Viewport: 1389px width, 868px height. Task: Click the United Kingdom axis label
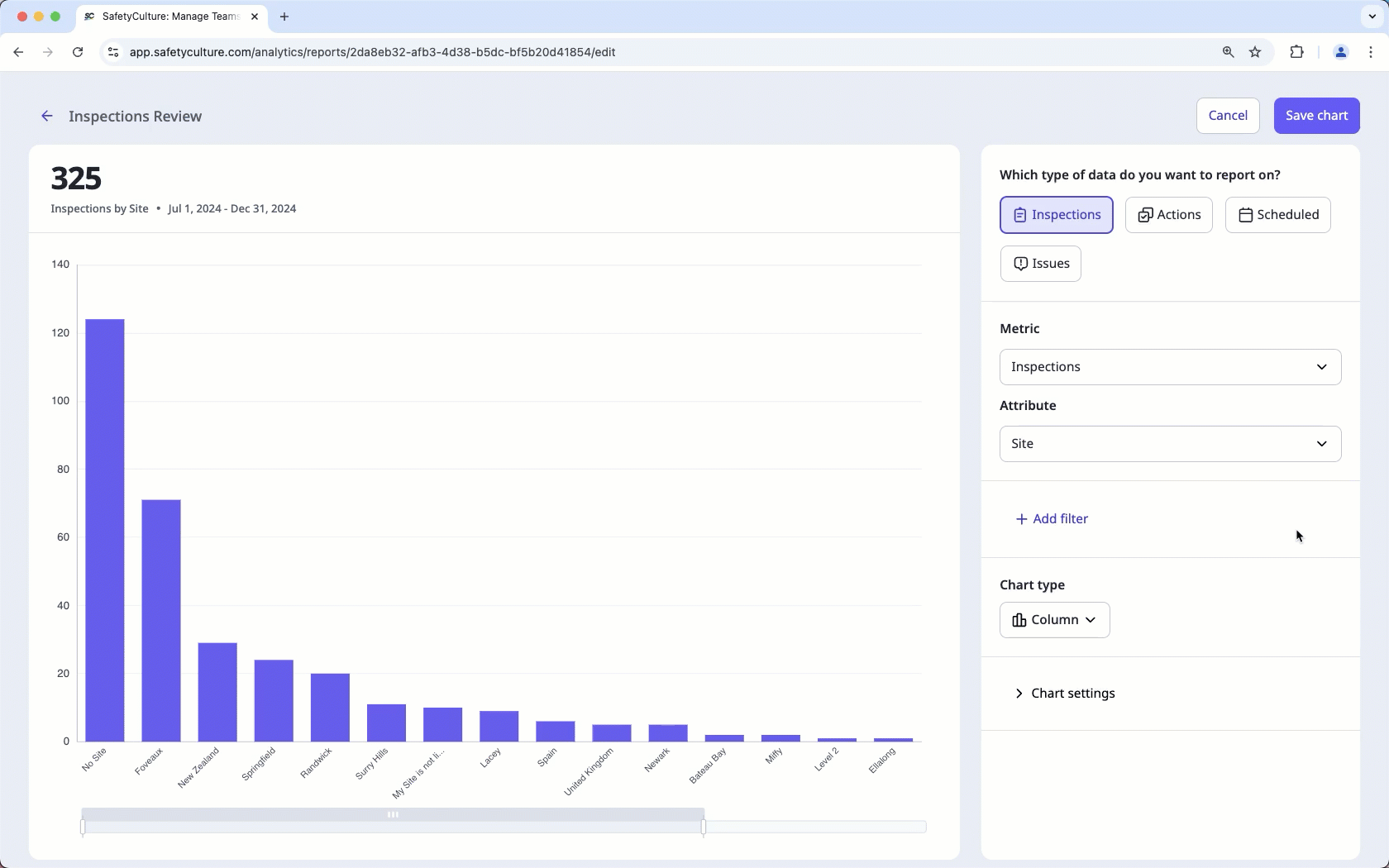click(x=589, y=772)
